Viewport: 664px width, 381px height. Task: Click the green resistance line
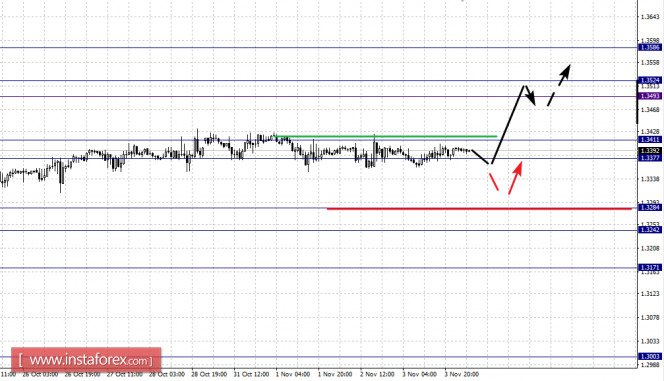(x=386, y=136)
